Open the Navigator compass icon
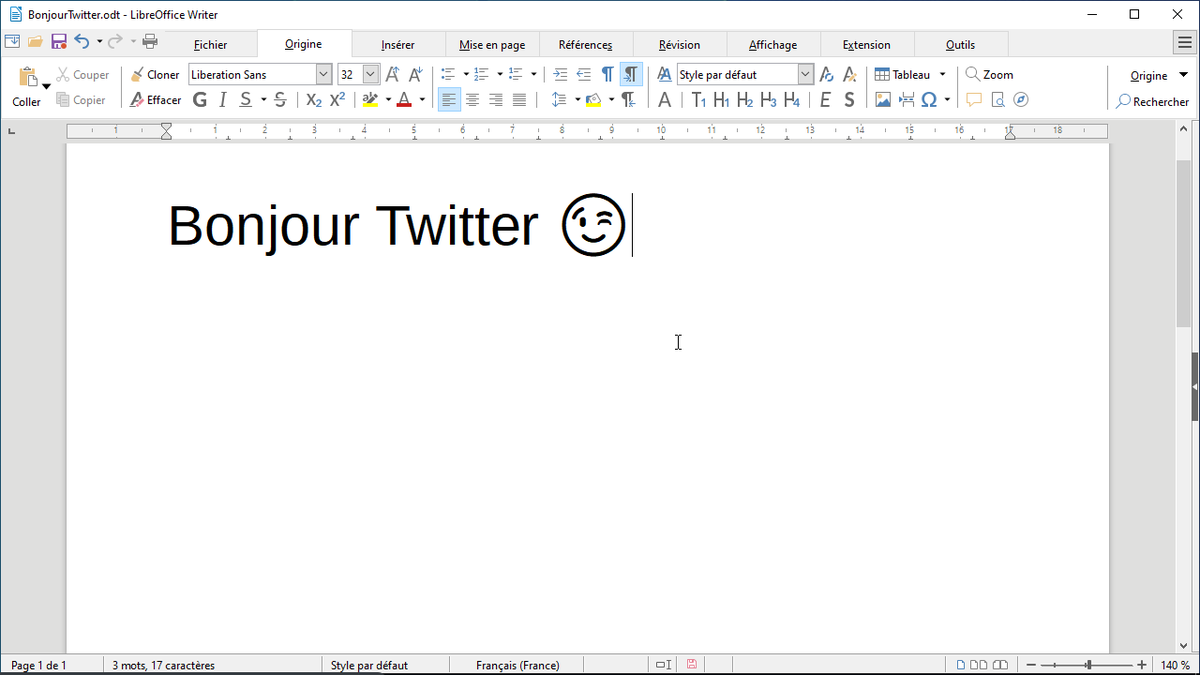 click(1021, 100)
